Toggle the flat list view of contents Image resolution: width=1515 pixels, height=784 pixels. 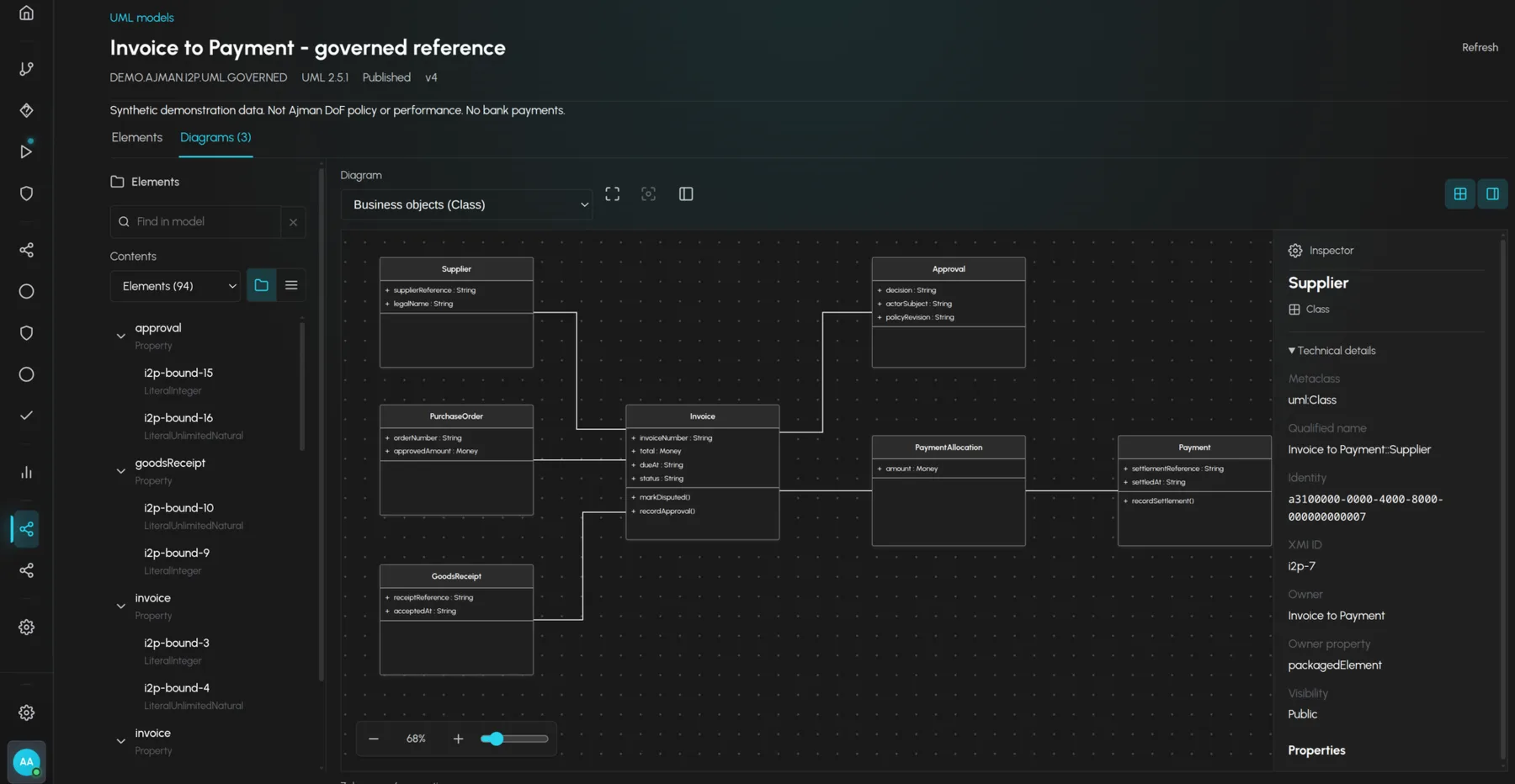point(291,286)
